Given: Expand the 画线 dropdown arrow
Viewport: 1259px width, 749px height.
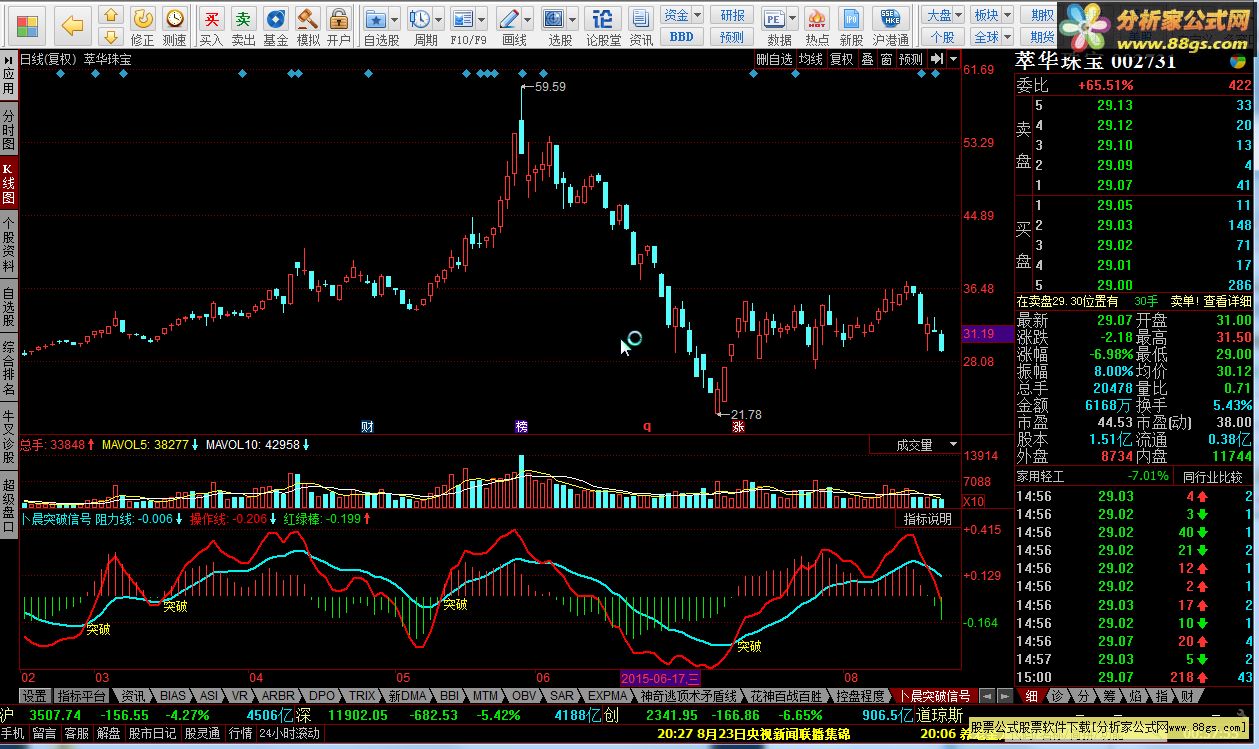Looking at the screenshot, I should point(527,19).
